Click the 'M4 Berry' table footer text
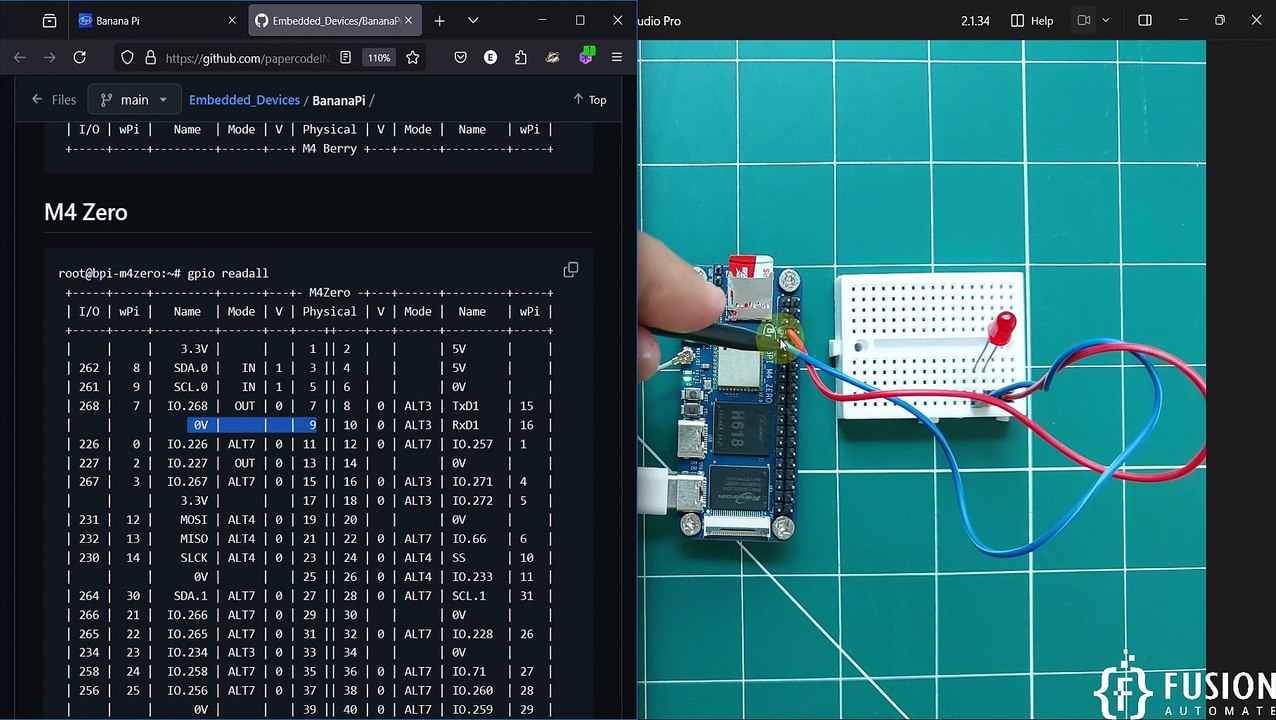Screen dimensions: 1276x720 [x=329, y=149]
